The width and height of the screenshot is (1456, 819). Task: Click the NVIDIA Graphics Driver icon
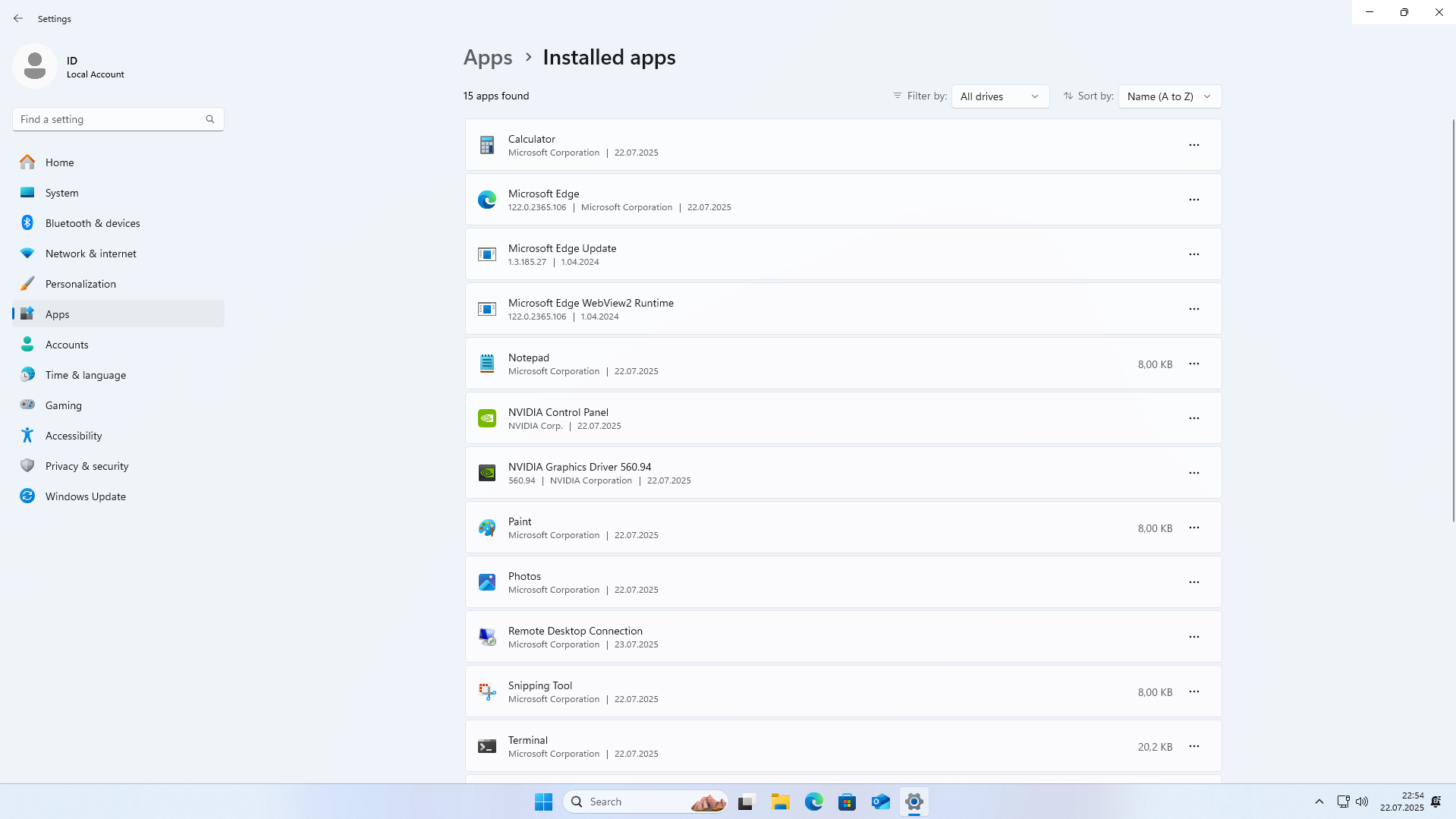(x=487, y=473)
